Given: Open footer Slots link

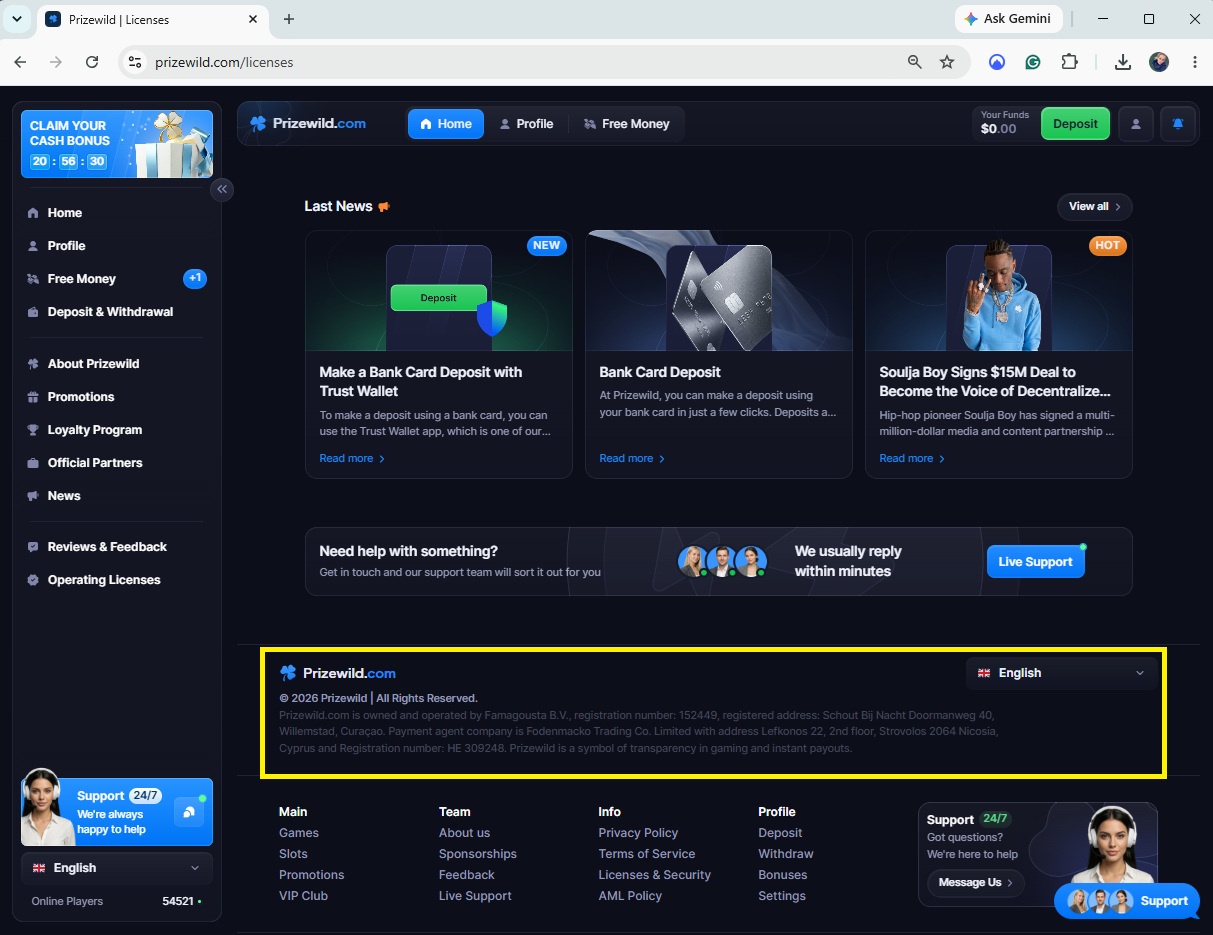Looking at the screenshot, I should coord(293,854).
